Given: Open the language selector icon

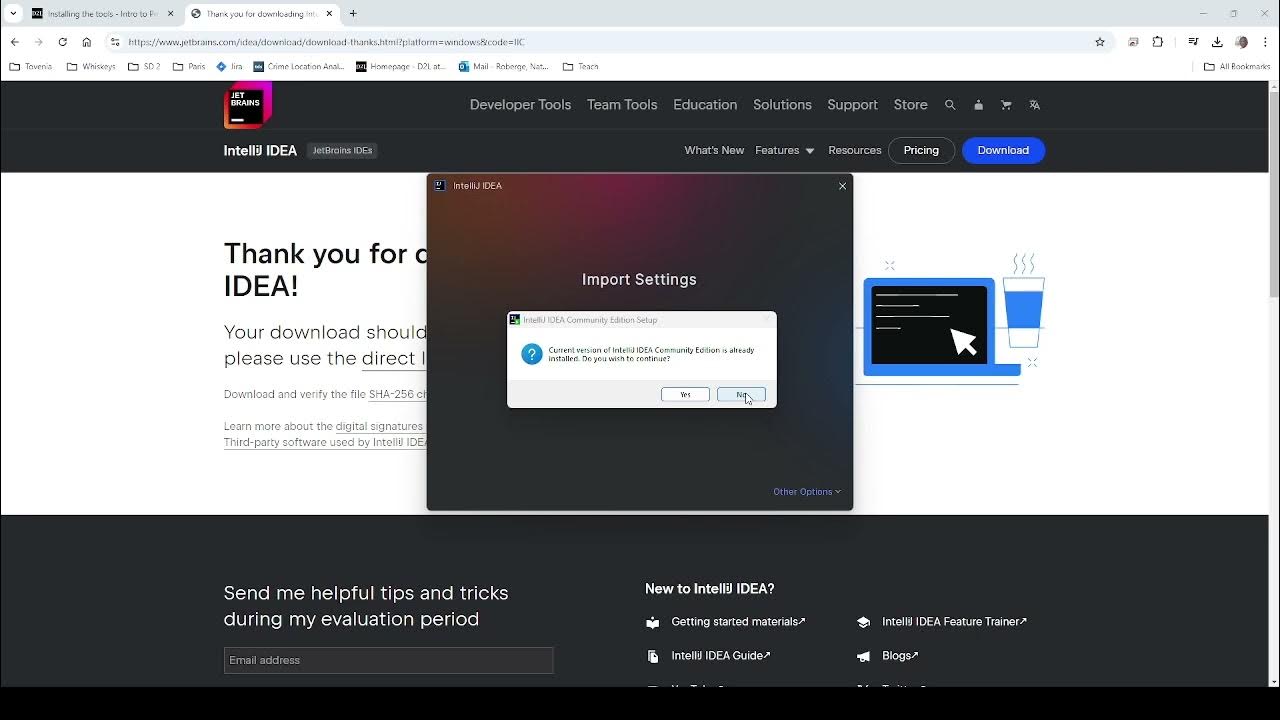Looking at the screenshot, I should [1034, 105].
